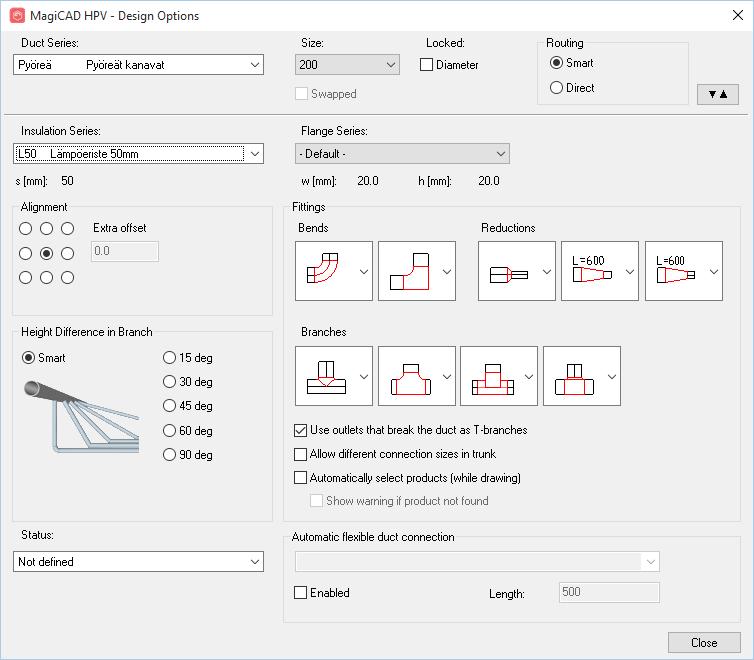The image size is (754, 660).
Task: Pick the second branch collar icon
Action: (411, 379)
